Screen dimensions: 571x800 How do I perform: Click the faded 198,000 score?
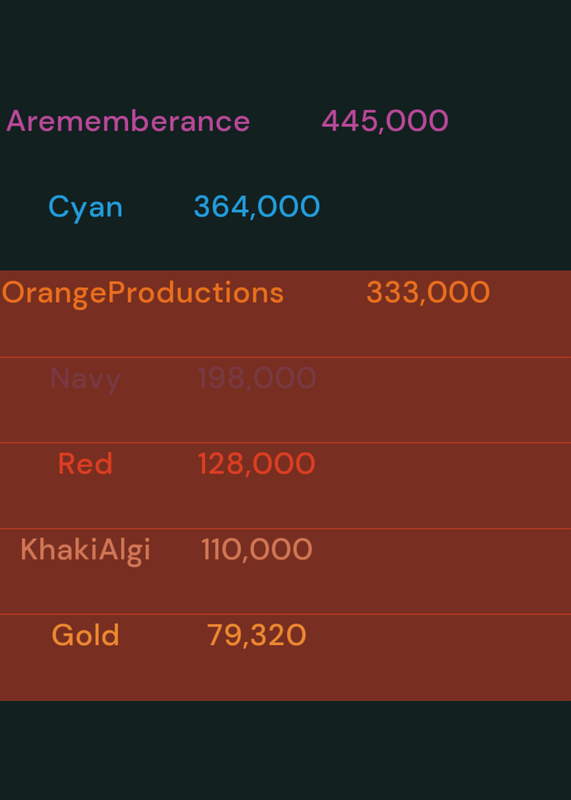pyautogui.click(x=257, y=379)
